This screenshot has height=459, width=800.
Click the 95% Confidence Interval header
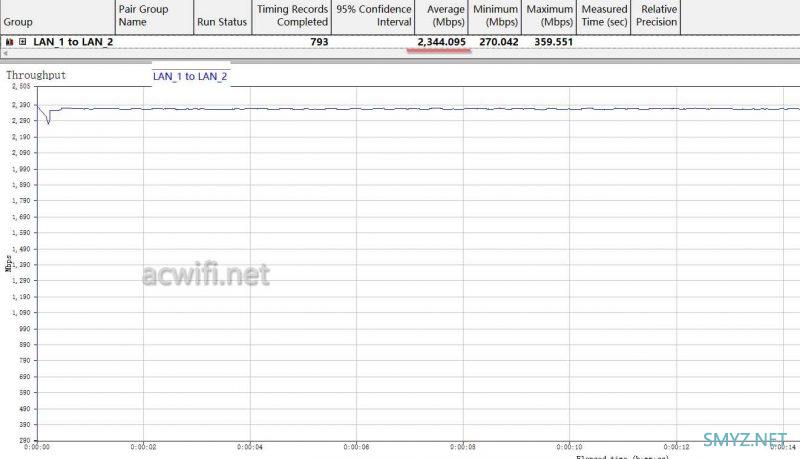tap(374, 15)
